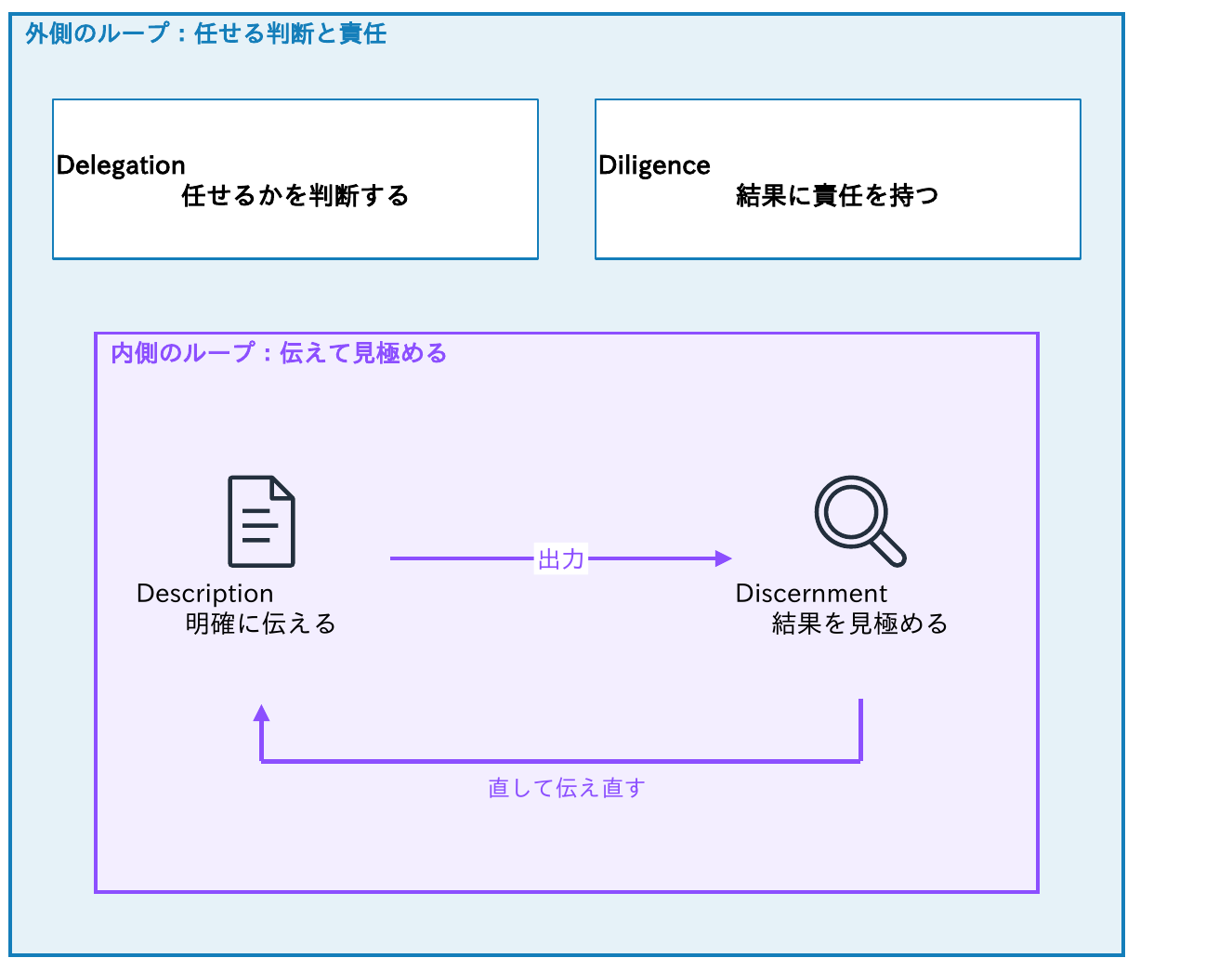This screenshot has height=958, width=1232.
Task: Click the 出力 arrow label
Action: coord(561,558)
